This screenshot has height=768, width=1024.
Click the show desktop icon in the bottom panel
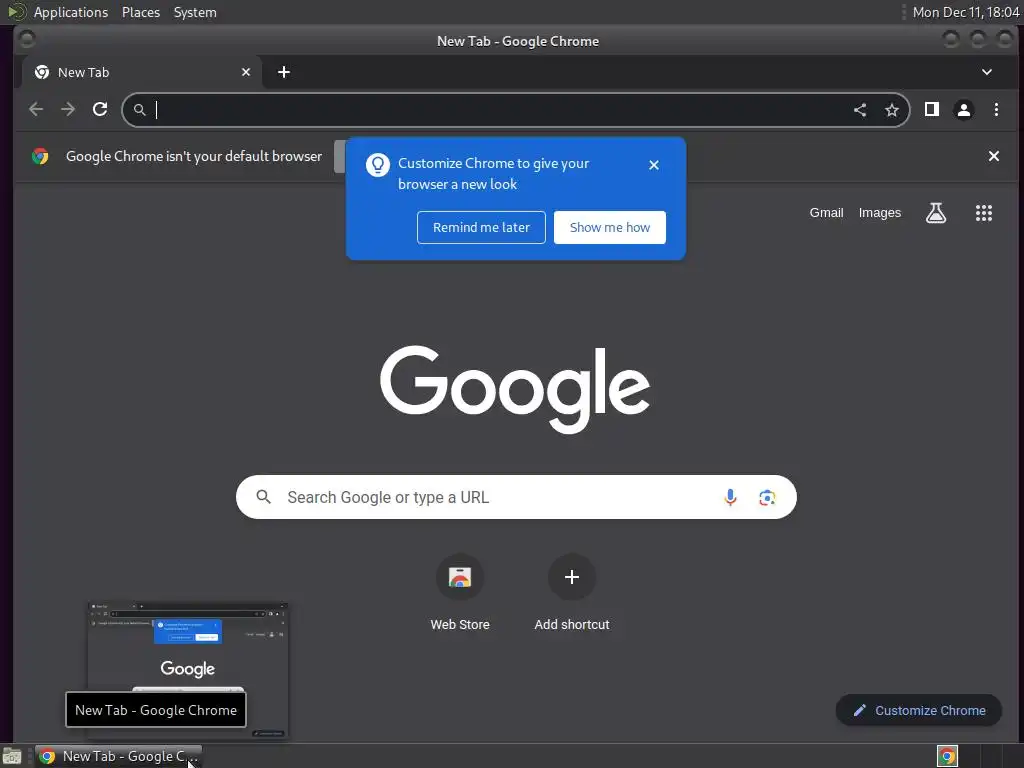12,756
